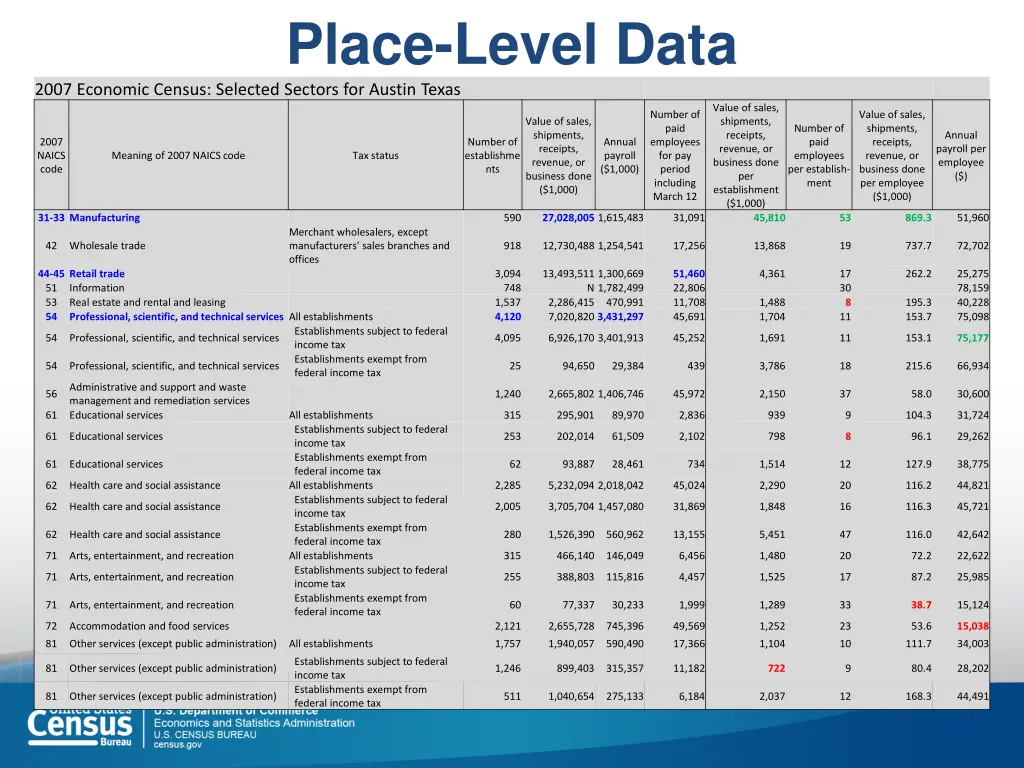Click the Other services value 1,040,654
This screenshot has height=768, width=1024.
571,696
